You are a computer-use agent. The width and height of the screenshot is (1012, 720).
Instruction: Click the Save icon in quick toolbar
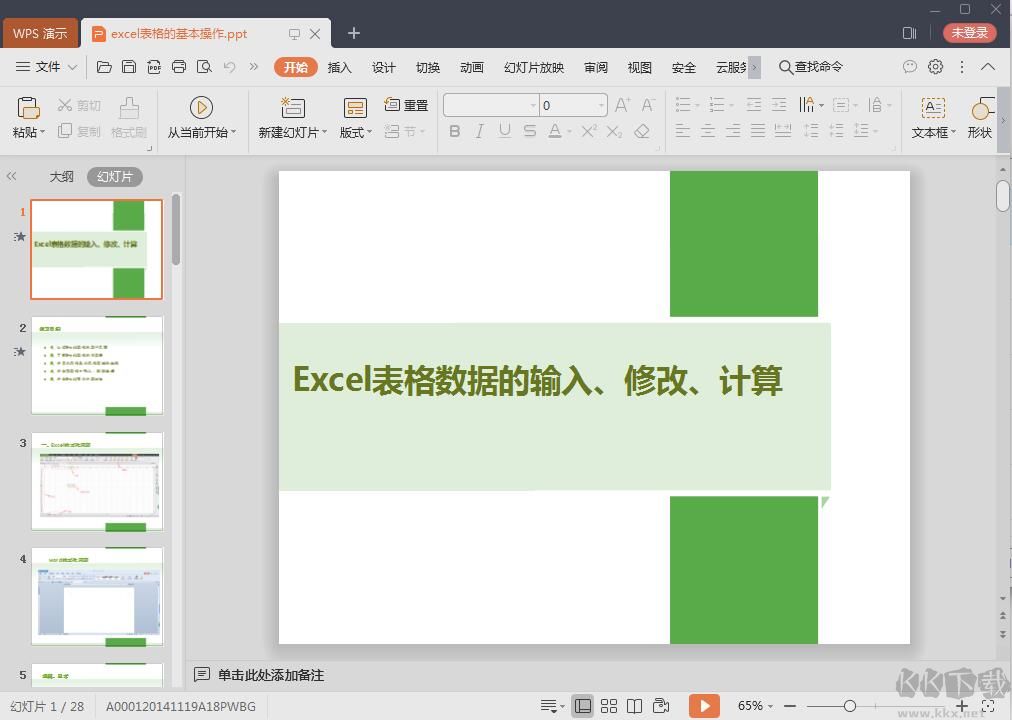129,67
